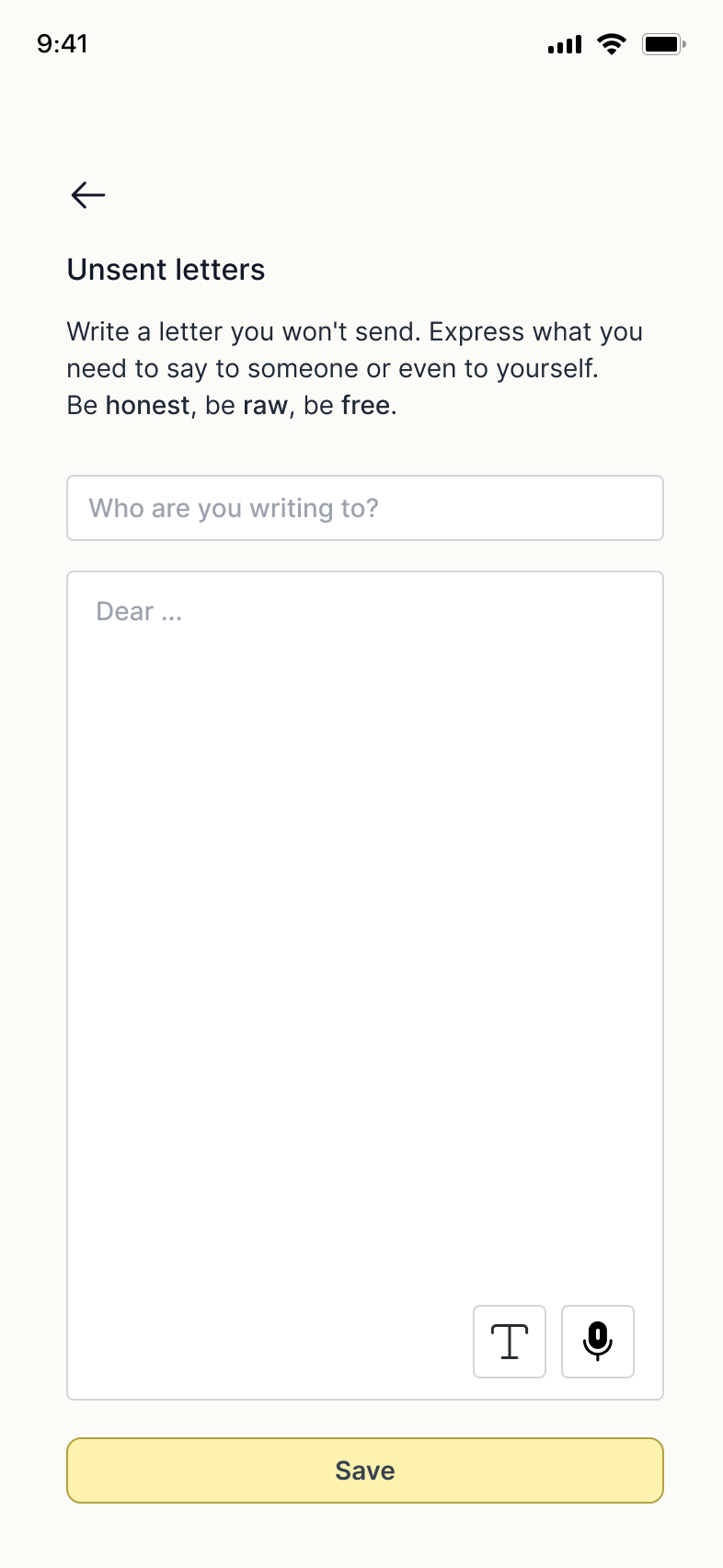Image resolution: width=723 pixels, height=1568 pixels.
Task: Tap the battery indicator in the status bar
Action: tap(661, 43)
